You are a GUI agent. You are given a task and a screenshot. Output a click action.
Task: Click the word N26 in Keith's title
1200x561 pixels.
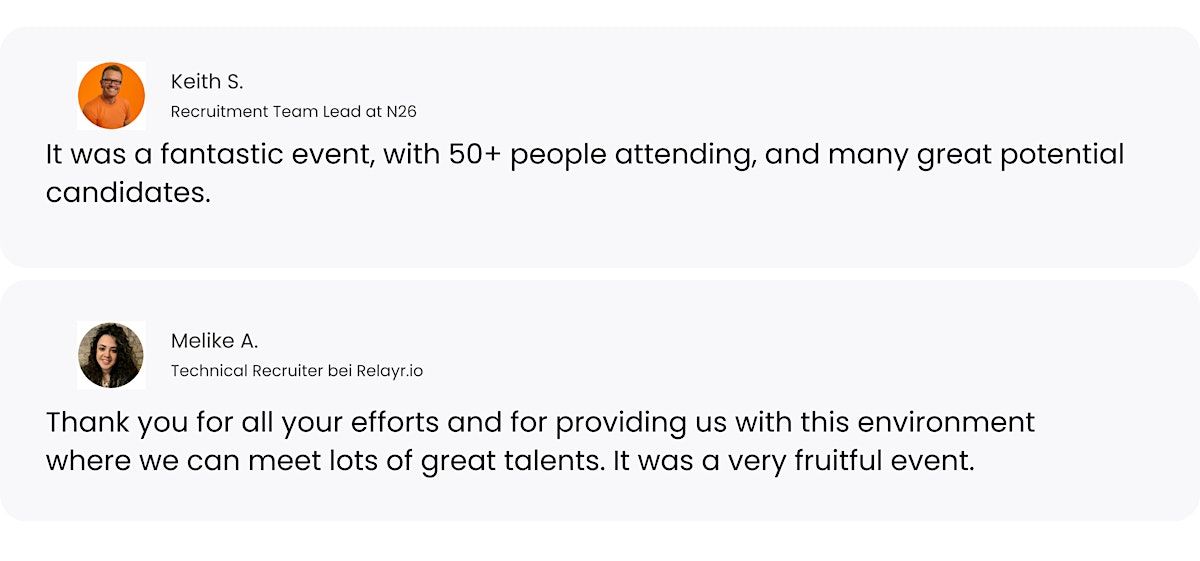[401, 112]
